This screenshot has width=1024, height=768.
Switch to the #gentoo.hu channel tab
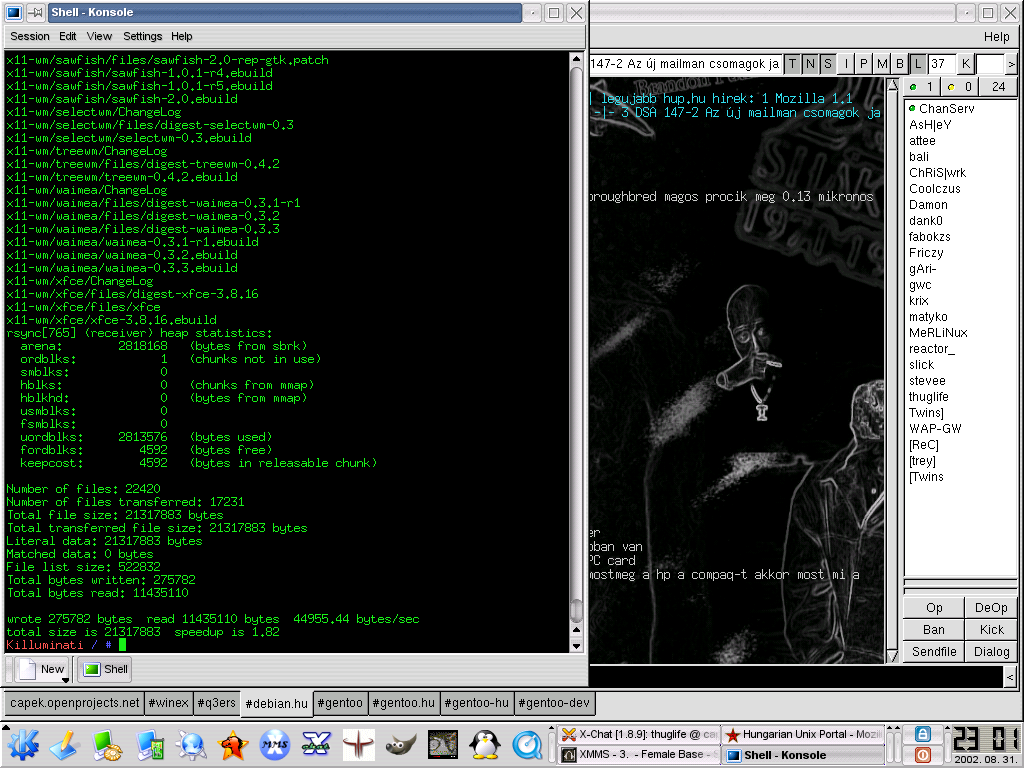pyautogui.click(x=404, y=703)
